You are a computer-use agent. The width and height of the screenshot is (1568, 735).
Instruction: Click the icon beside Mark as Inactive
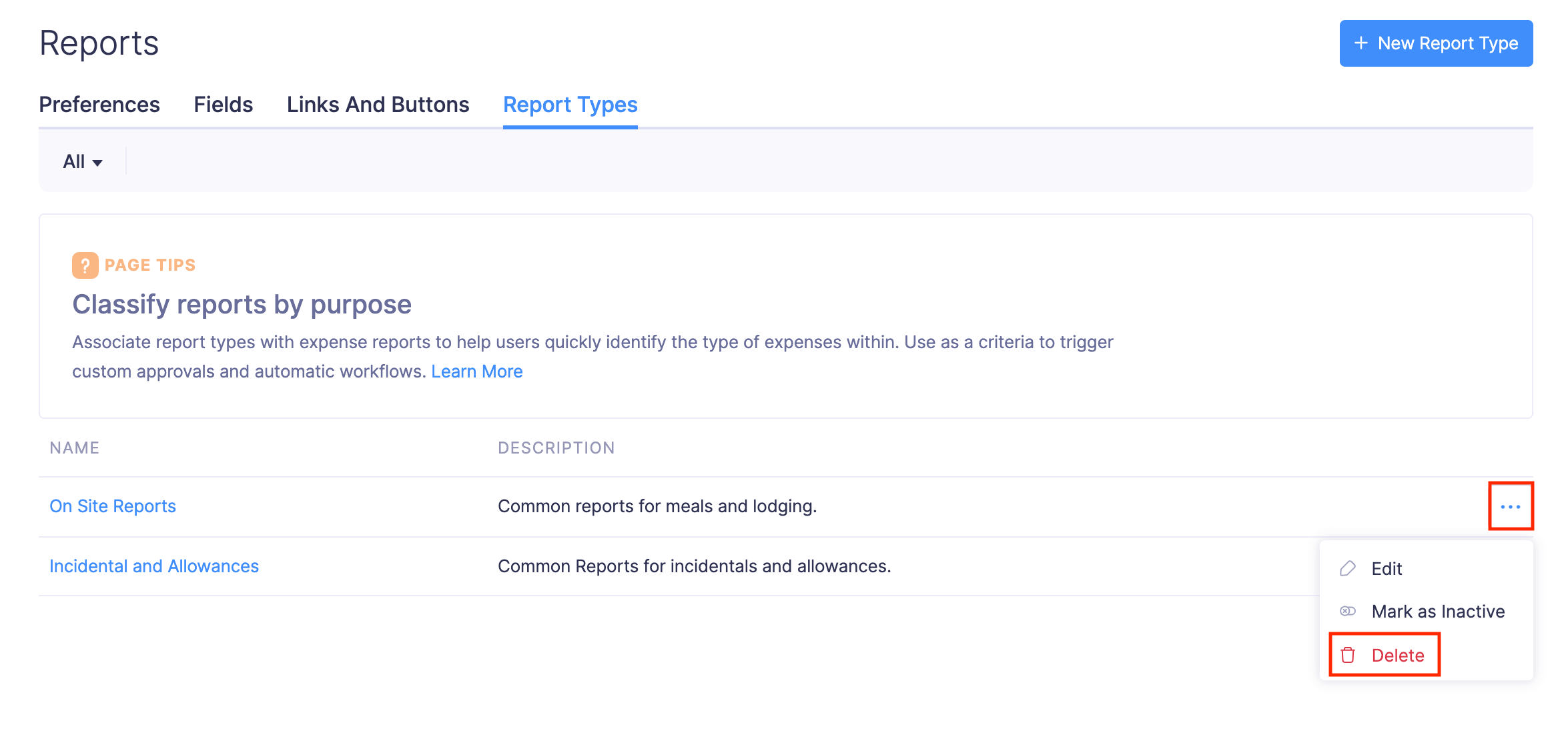point(1346,611)
